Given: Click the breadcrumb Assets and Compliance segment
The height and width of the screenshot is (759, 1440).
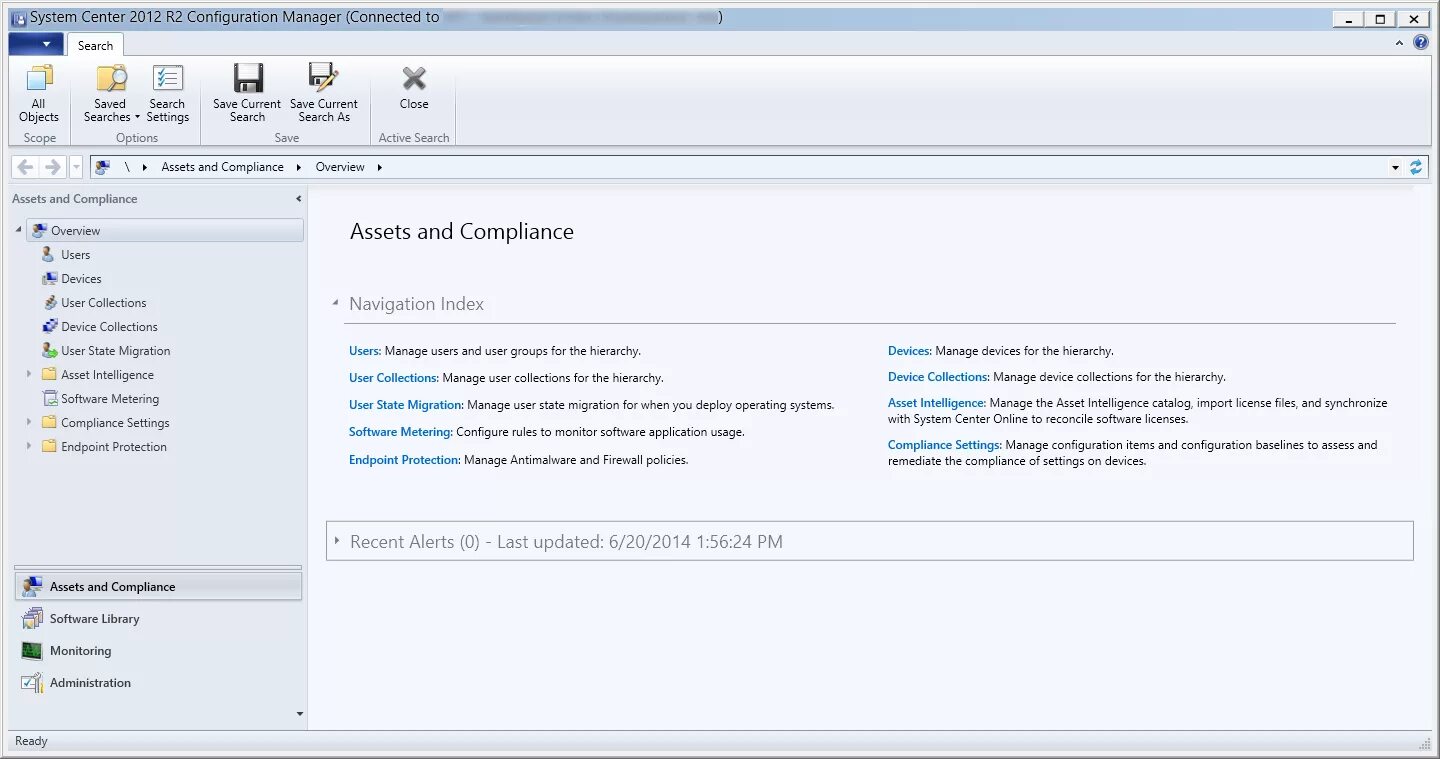Looking at the screenshot, I should coord(222,167).
